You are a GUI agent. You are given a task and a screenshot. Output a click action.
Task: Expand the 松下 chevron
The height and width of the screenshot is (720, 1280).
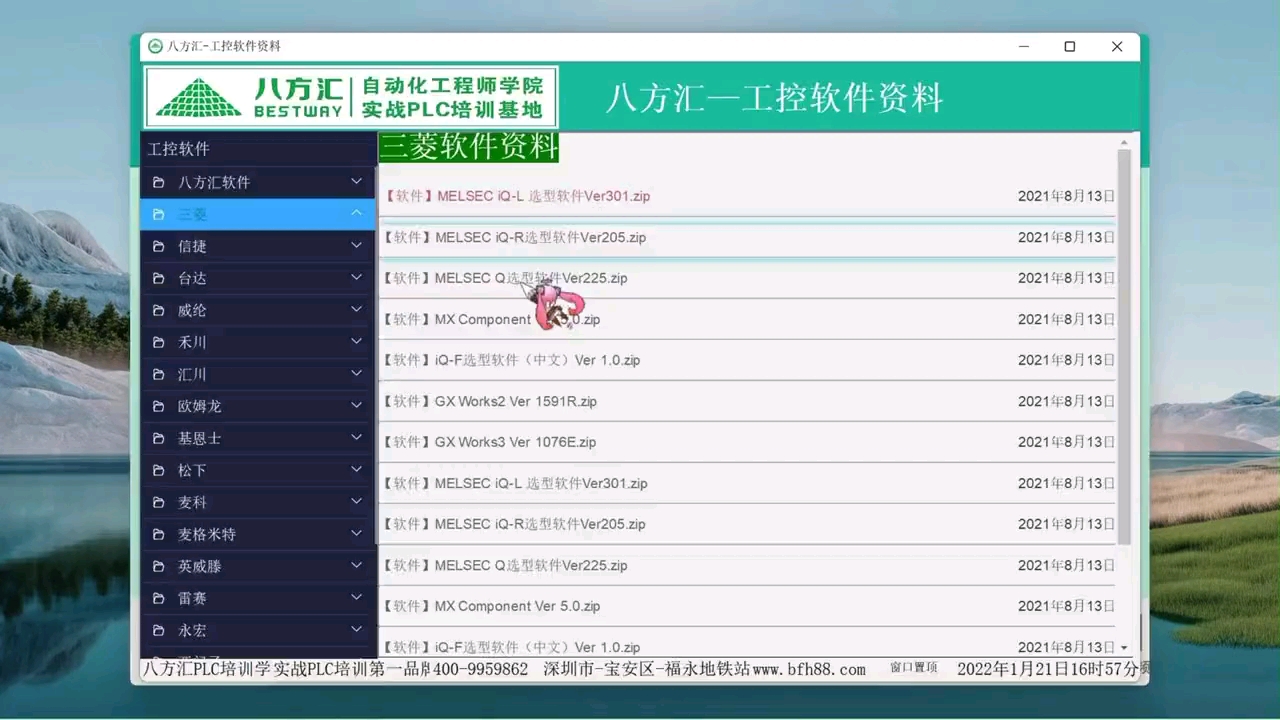pyautogui.click(x=356, y=469)
